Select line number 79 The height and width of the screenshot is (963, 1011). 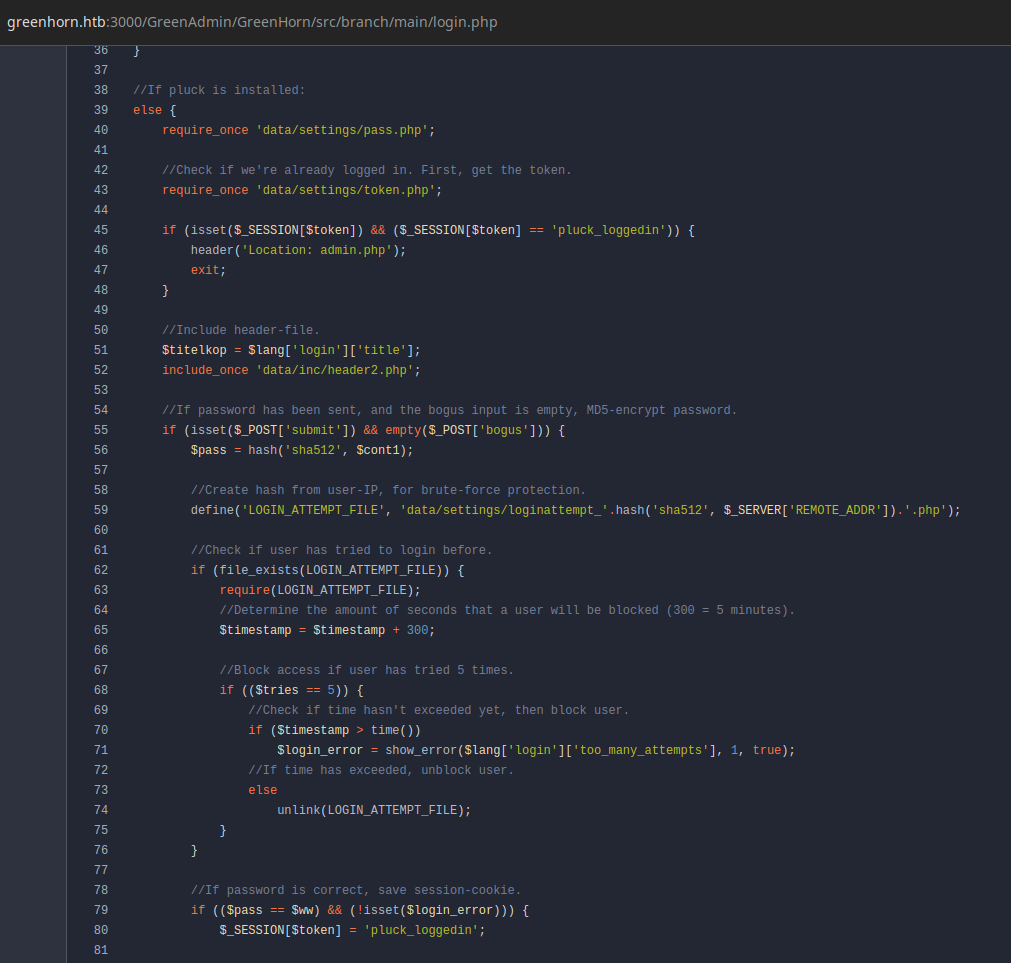coord(101,910)
